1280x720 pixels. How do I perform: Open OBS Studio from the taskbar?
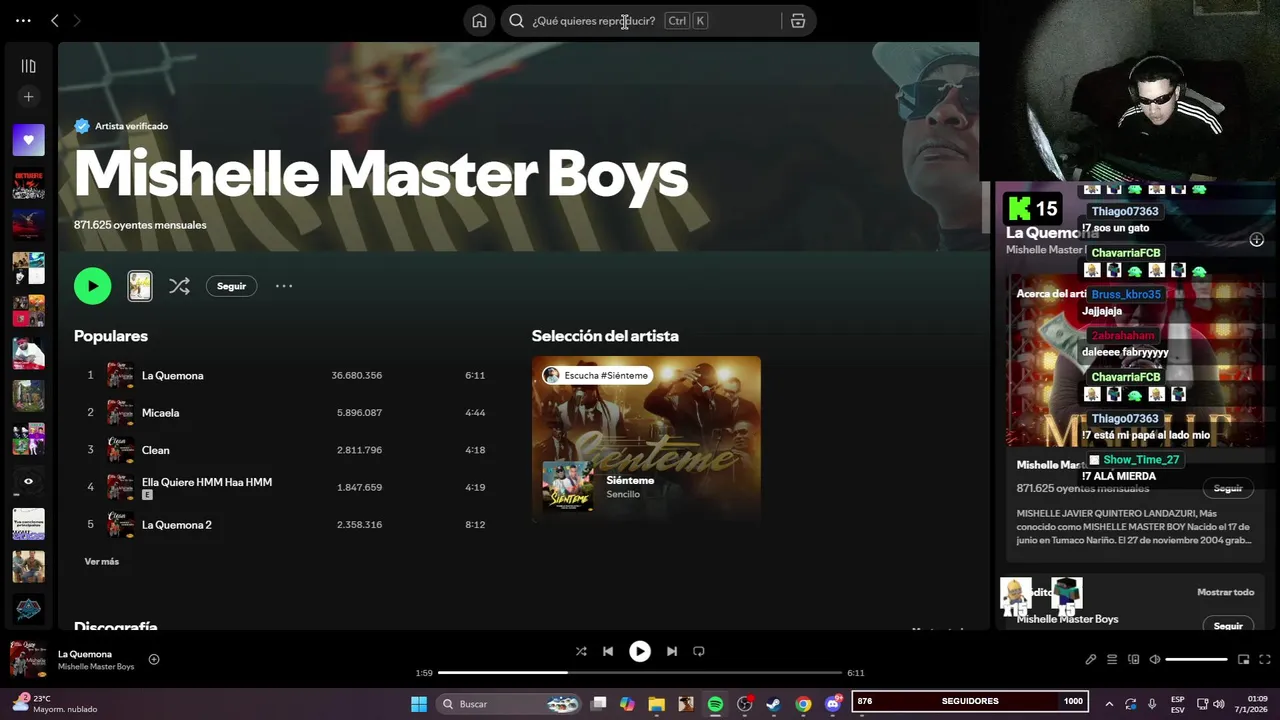pos(745,704)
